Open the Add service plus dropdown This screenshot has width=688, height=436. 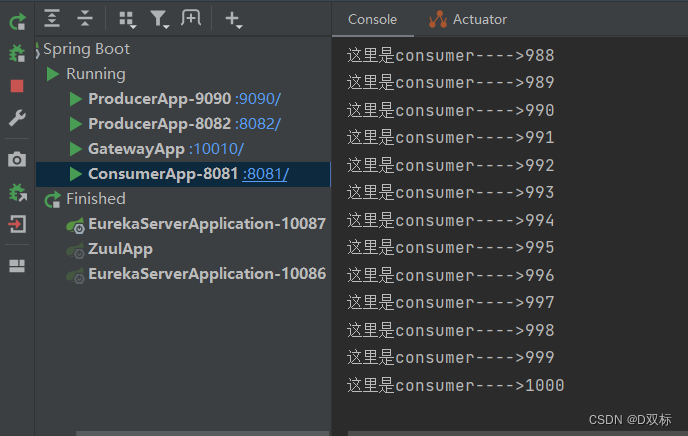(x=233, y=19)
